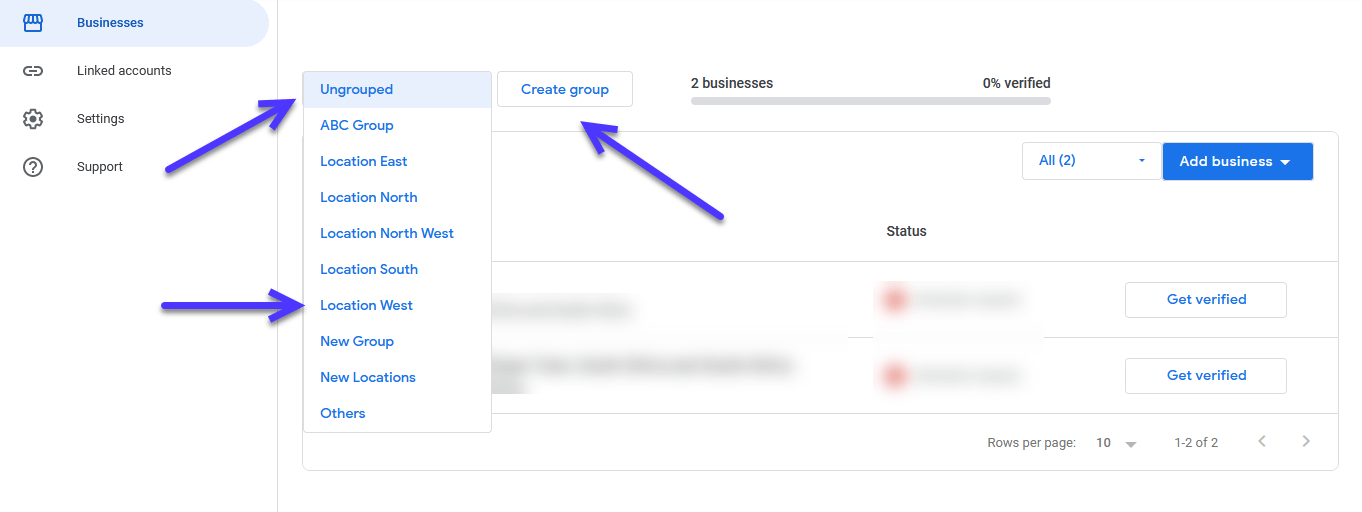
Task: Click the '2 businesses' count text
Action: click(732, 83)
